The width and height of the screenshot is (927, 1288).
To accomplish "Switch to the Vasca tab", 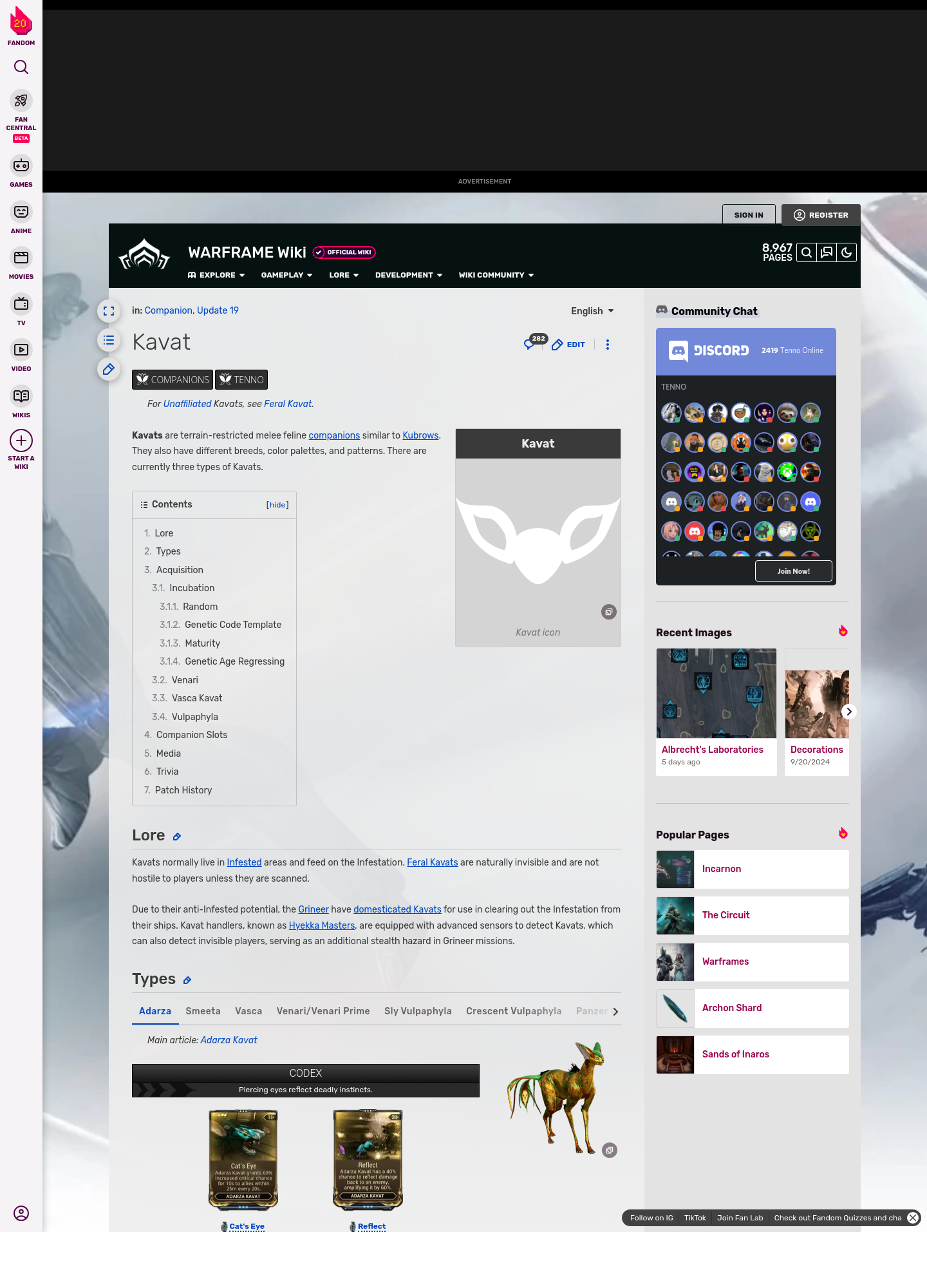I will [248, 1011].
